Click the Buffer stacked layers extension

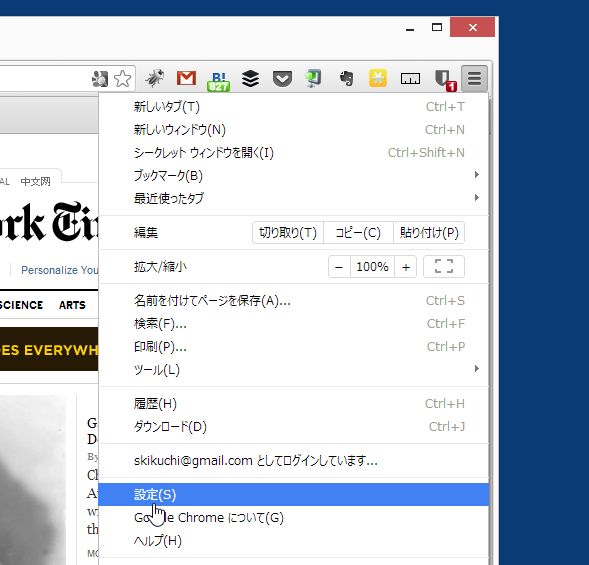tap(251, 79)
